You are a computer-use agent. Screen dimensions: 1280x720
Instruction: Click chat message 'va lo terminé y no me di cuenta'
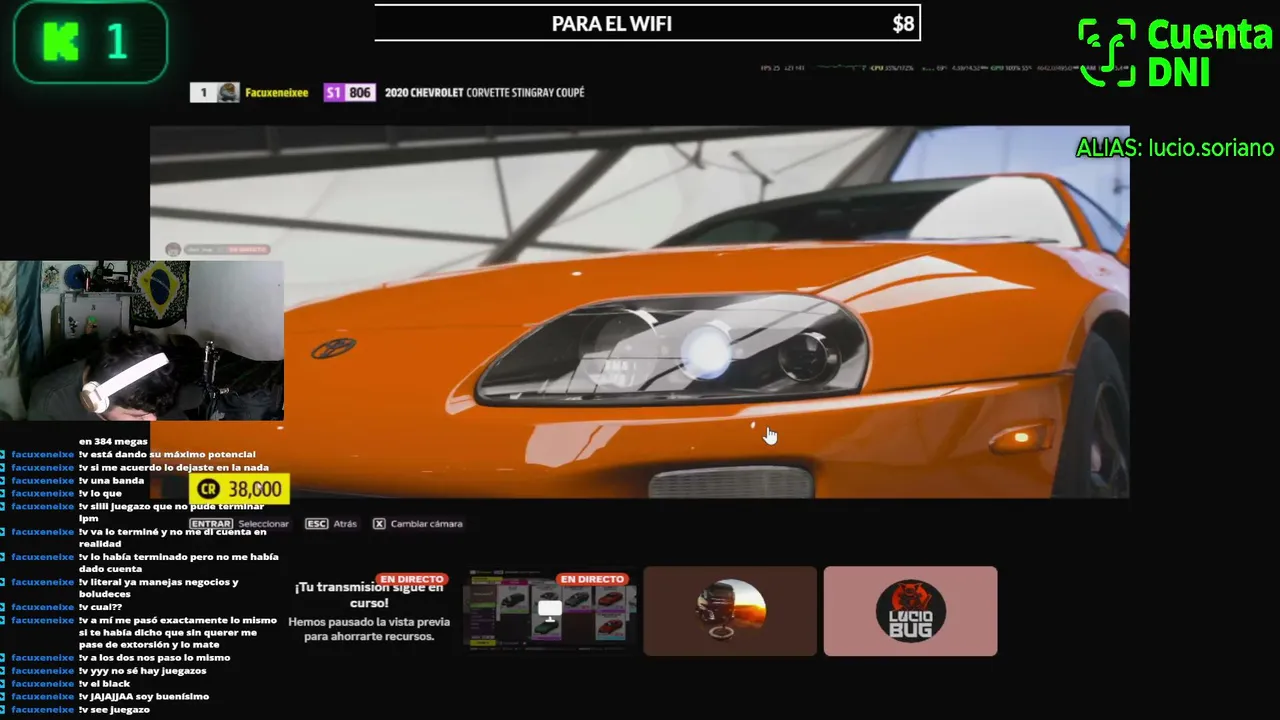[x=173, y=538]
